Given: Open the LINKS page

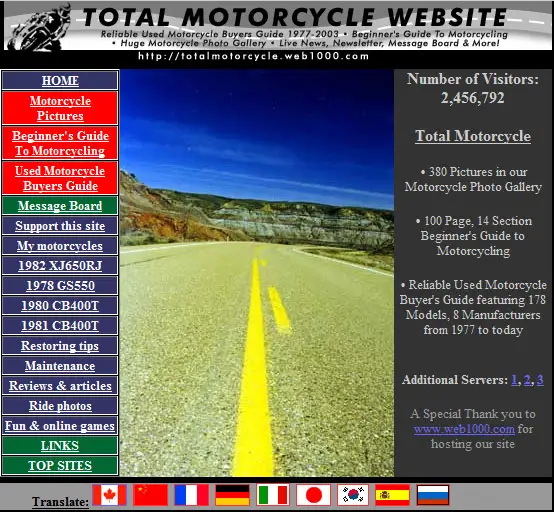Looking at the screenshot, I should 60,446.
